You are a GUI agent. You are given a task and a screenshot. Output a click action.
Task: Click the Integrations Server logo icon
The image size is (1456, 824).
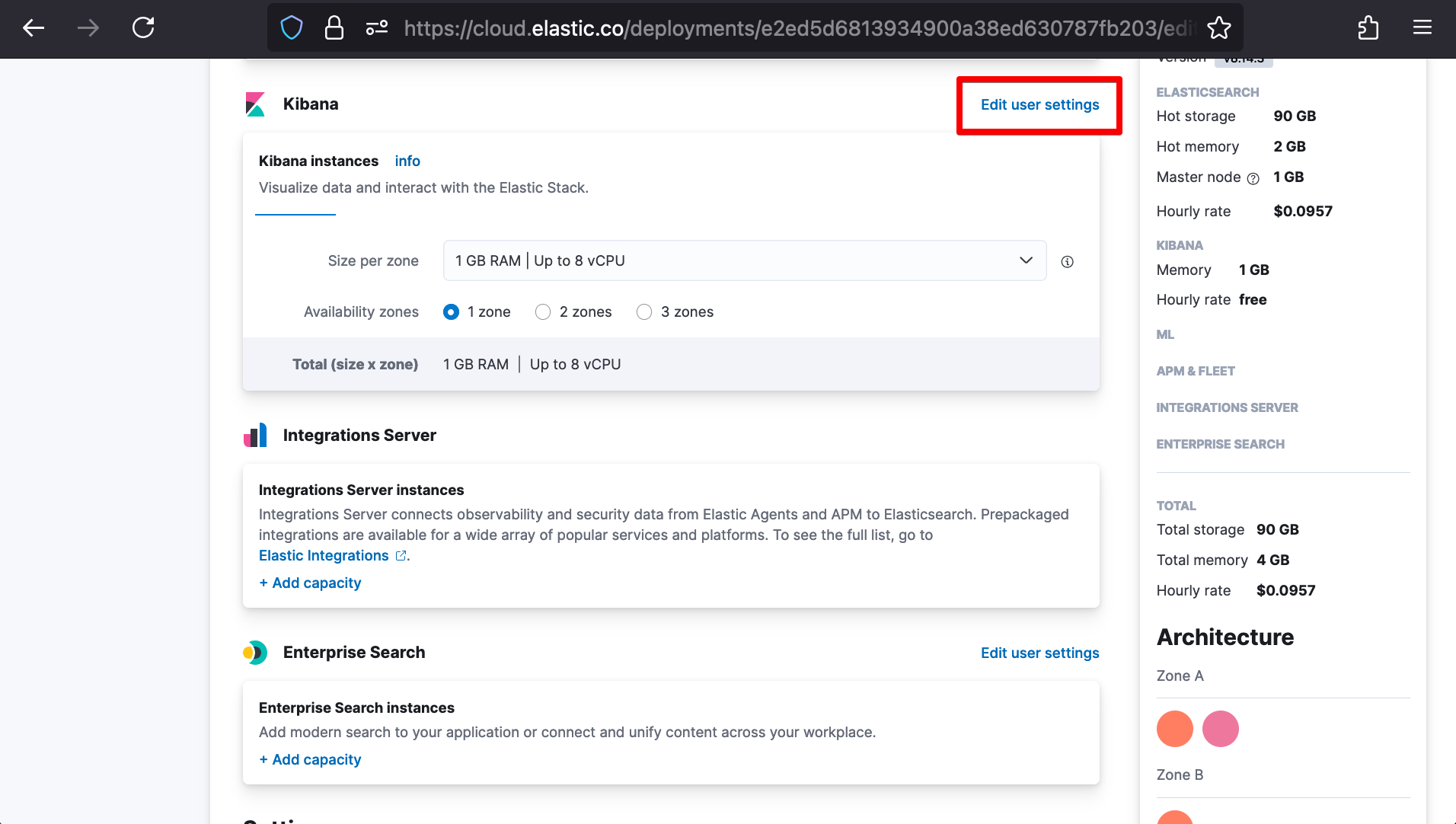pyautogui.click(x=255, y=436)
